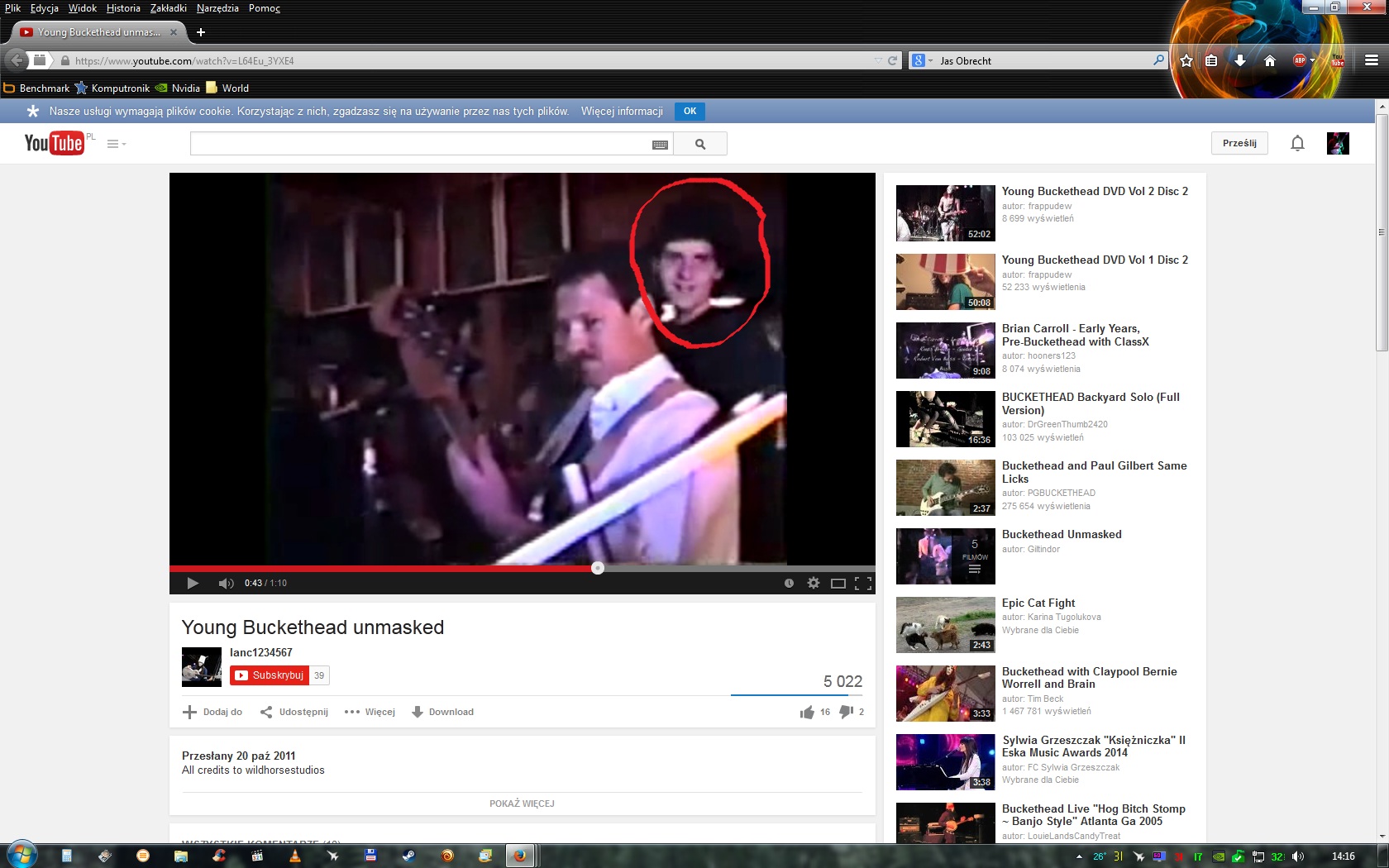Dislike the video with thumbs down
The image size is (1389, 868).
pyautogui.click(x=846, y=712)
